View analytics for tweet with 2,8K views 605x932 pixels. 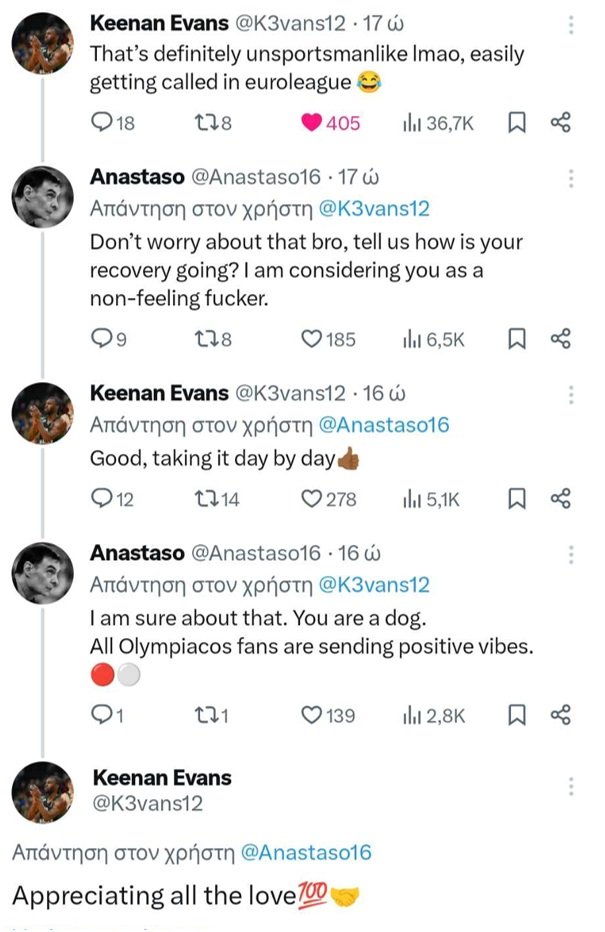(x=409, y=714)
